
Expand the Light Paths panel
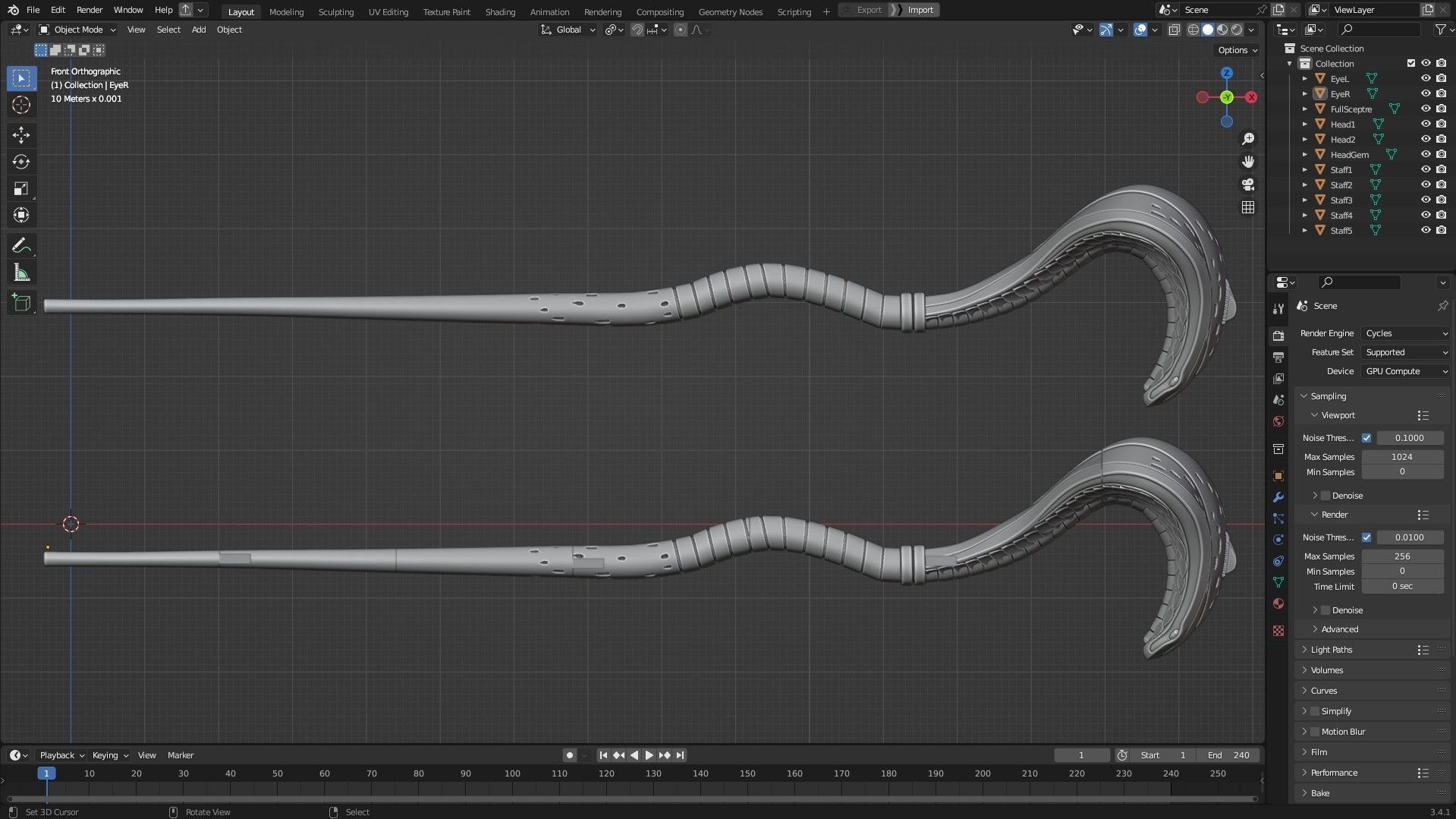point(1331,650)
